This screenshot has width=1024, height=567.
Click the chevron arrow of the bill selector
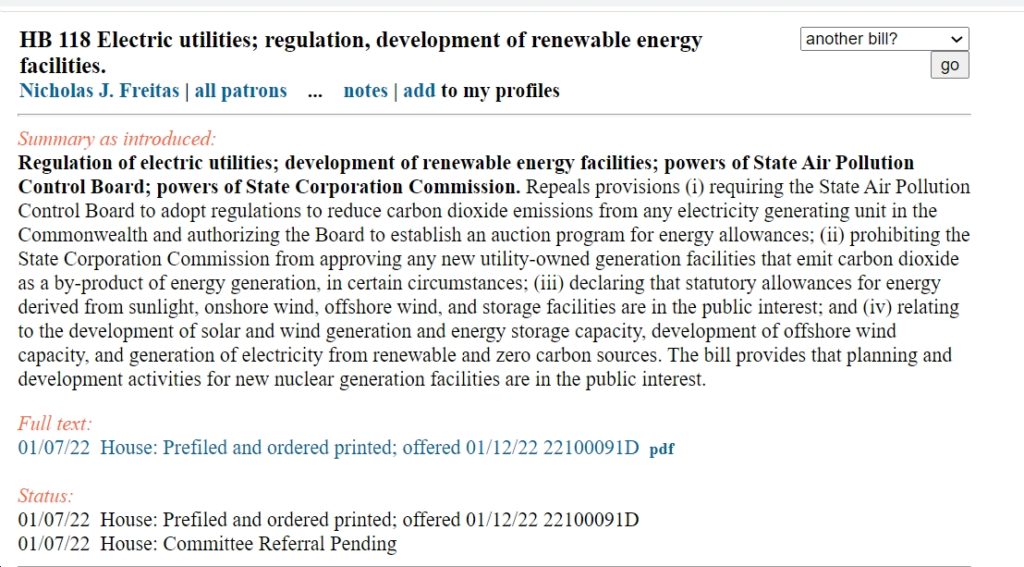click(957, 39)
